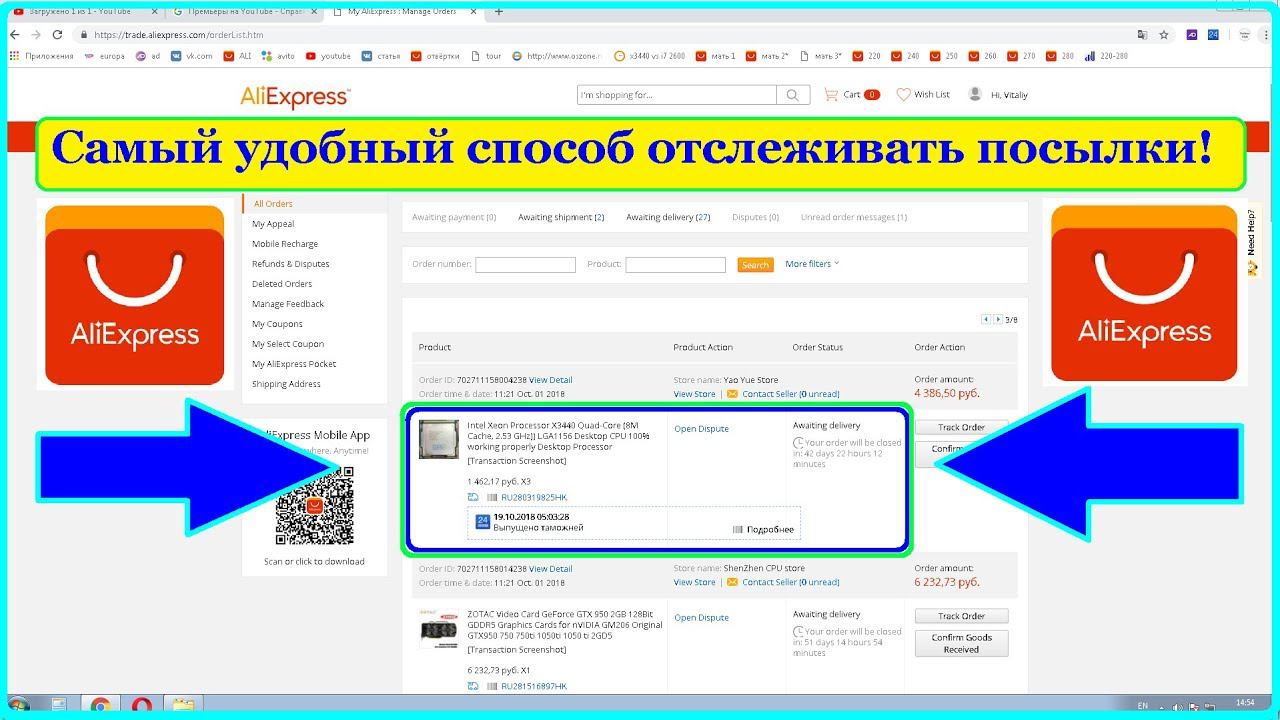Click the envelope icon for ShenZhen CPU store
Screen dimensions: 1280x720
click(732, 582)
